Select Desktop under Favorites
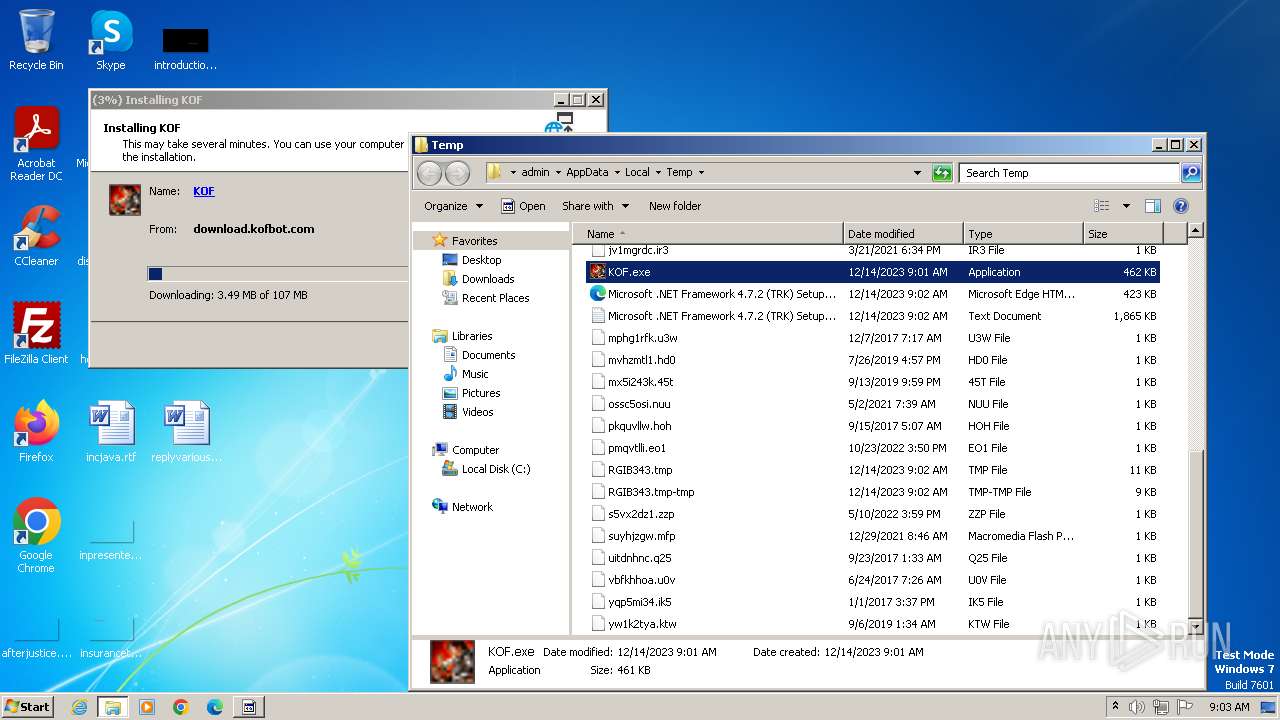 [x=481, y=260]
